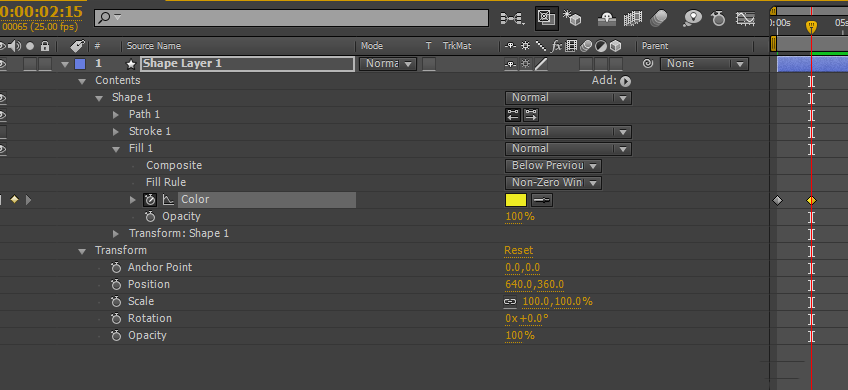Open the Composition Mini-Flowchart icon
This screenshot has height=390, width=848.
512,19
